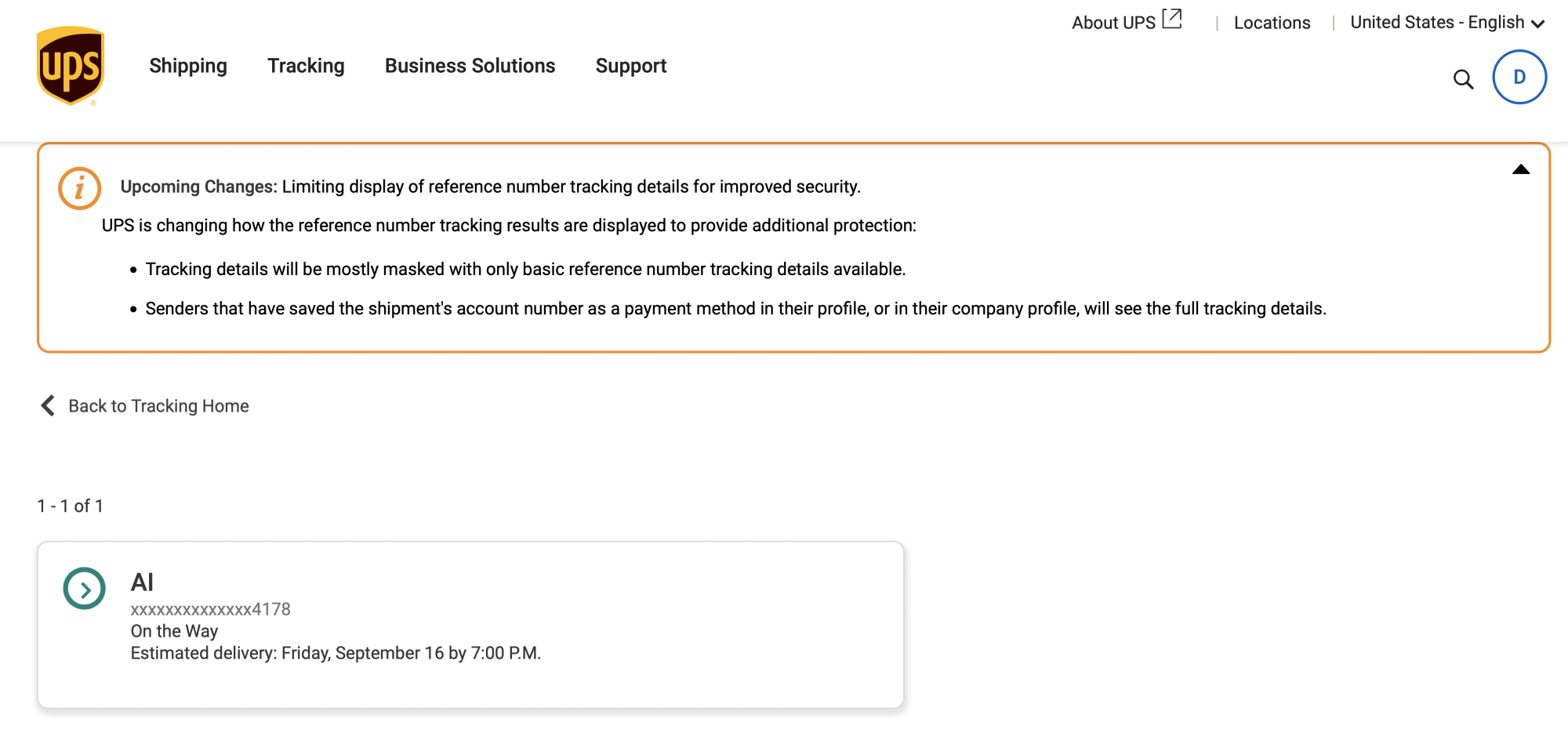This screenshot has width=1568, height=729.
Task: Open the search magnifier icon
Action: click(1463, 79)
